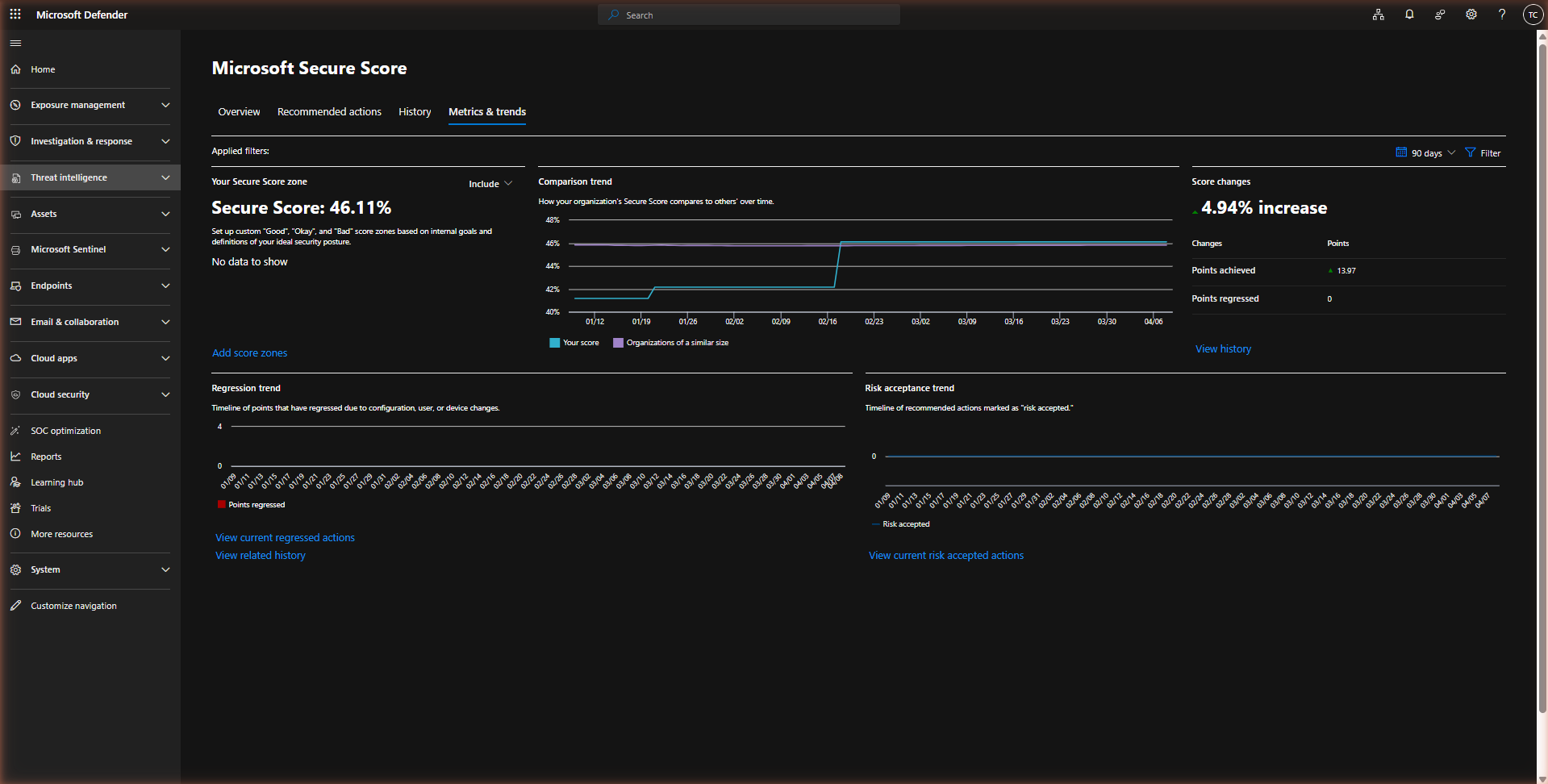1548x784 pixels.
Task: Toggle the Your score legend swatch
Action: coord(554,343)
